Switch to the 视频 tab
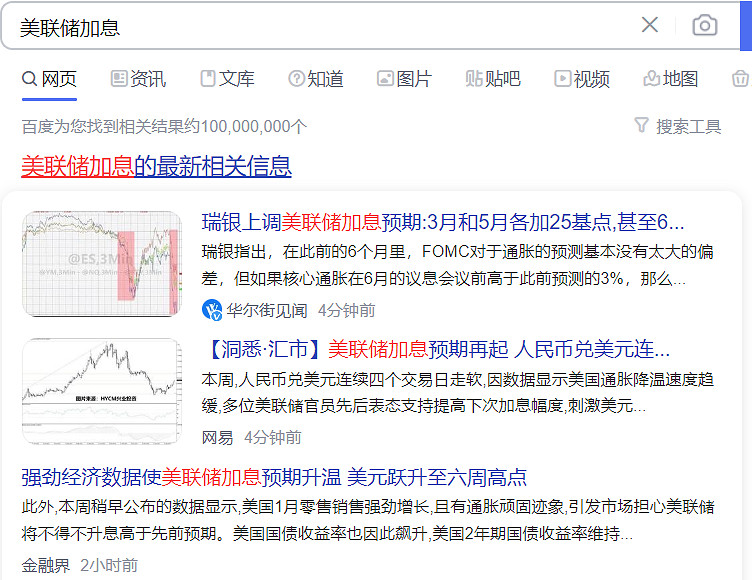Viewport: 752px width, 580px height. [582, 79]
